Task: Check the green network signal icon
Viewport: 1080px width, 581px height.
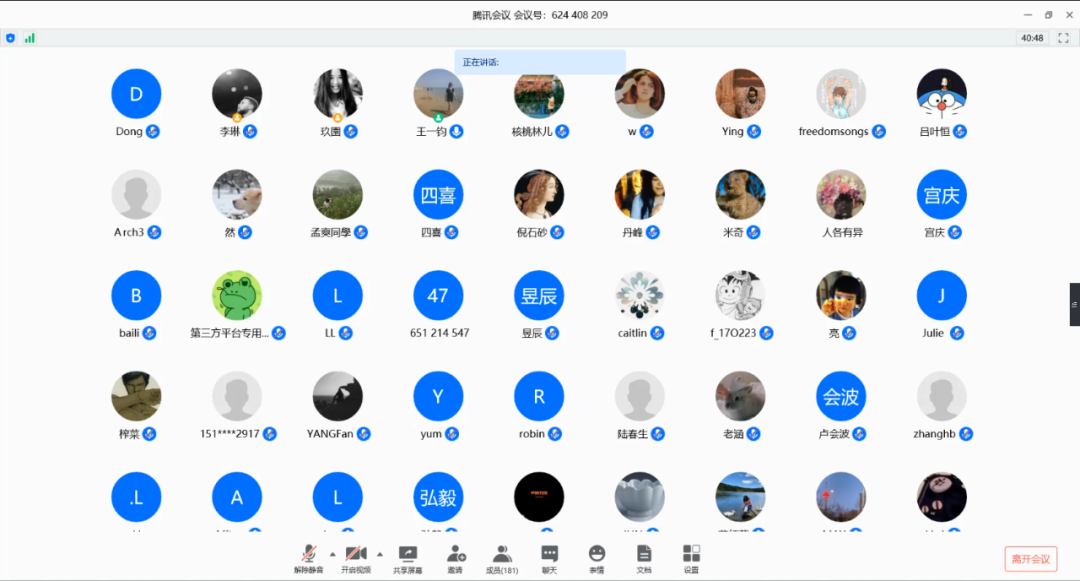Action: 30,38
